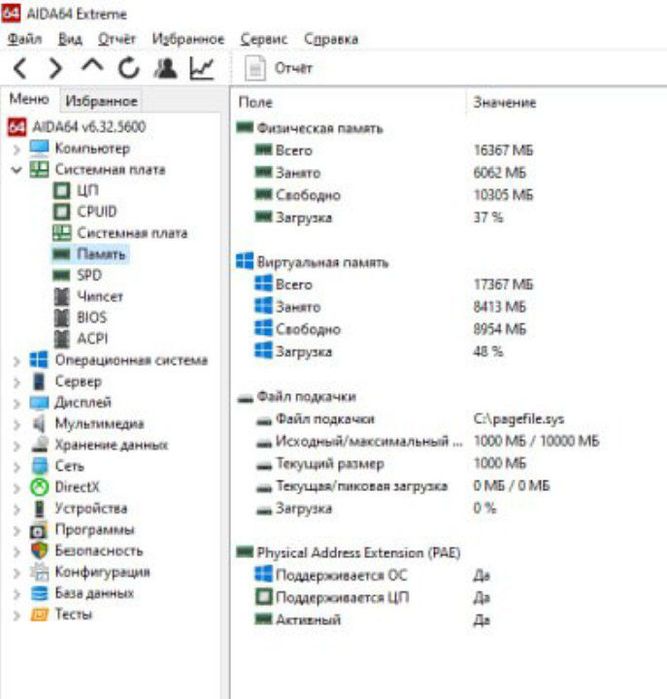The height and width of the screenshot is (699, 667).
Task: Open the Избранное menu in the menu bar
Action: 188,39
